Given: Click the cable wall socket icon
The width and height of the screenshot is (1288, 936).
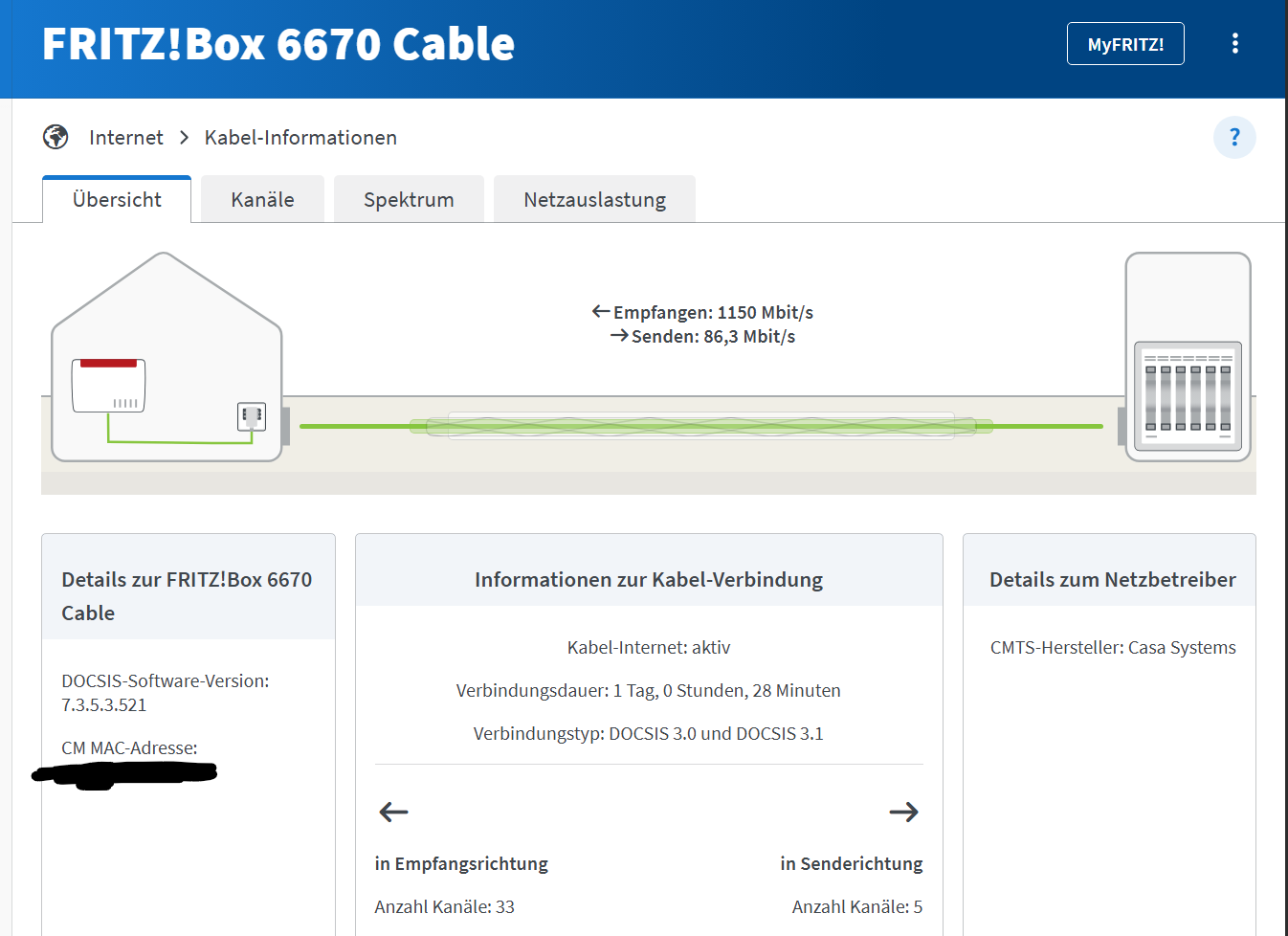Looking at the screenshot, I should (x=251, y=416).
